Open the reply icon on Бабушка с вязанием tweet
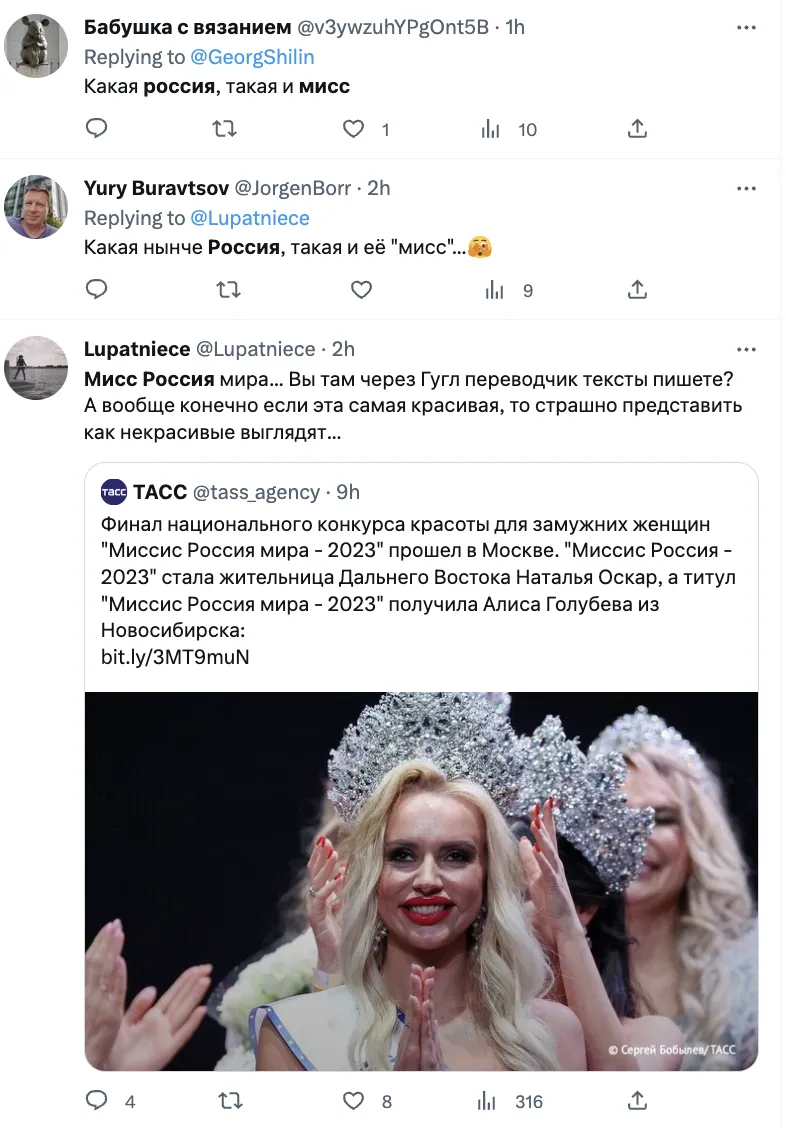This screenshot has height=1128, width=786. (96, 129)
